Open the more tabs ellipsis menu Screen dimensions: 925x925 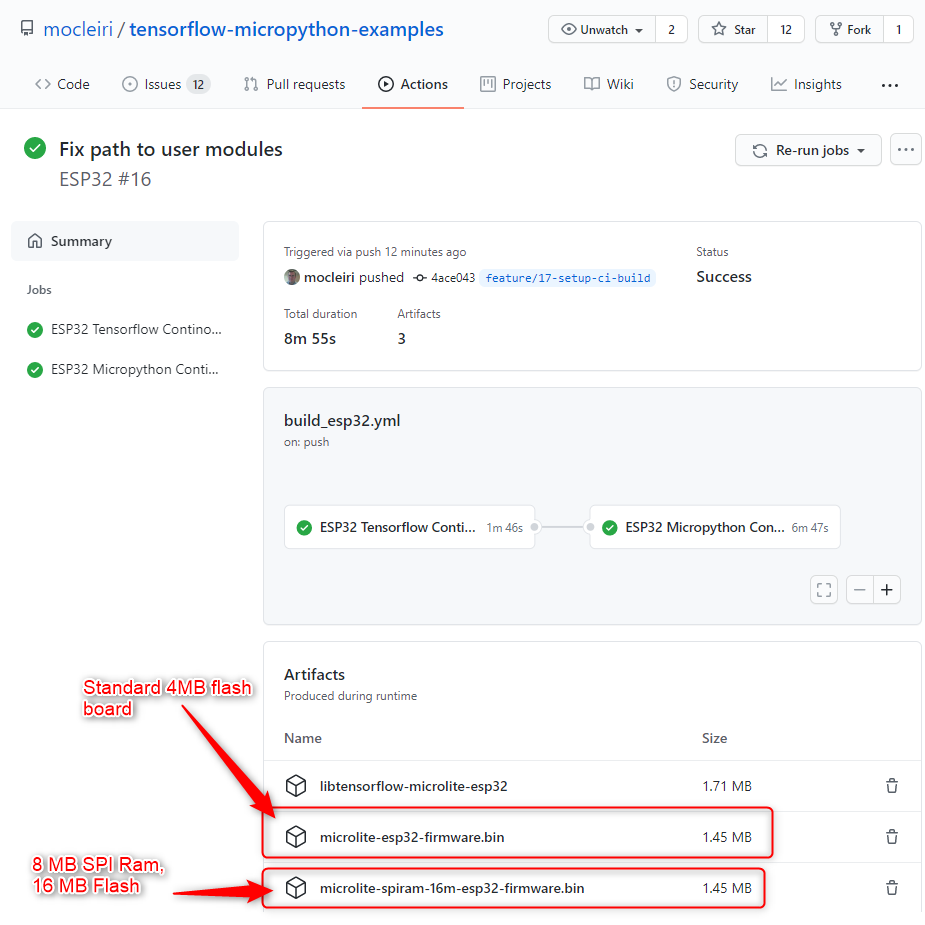click(x=890, y=86)
